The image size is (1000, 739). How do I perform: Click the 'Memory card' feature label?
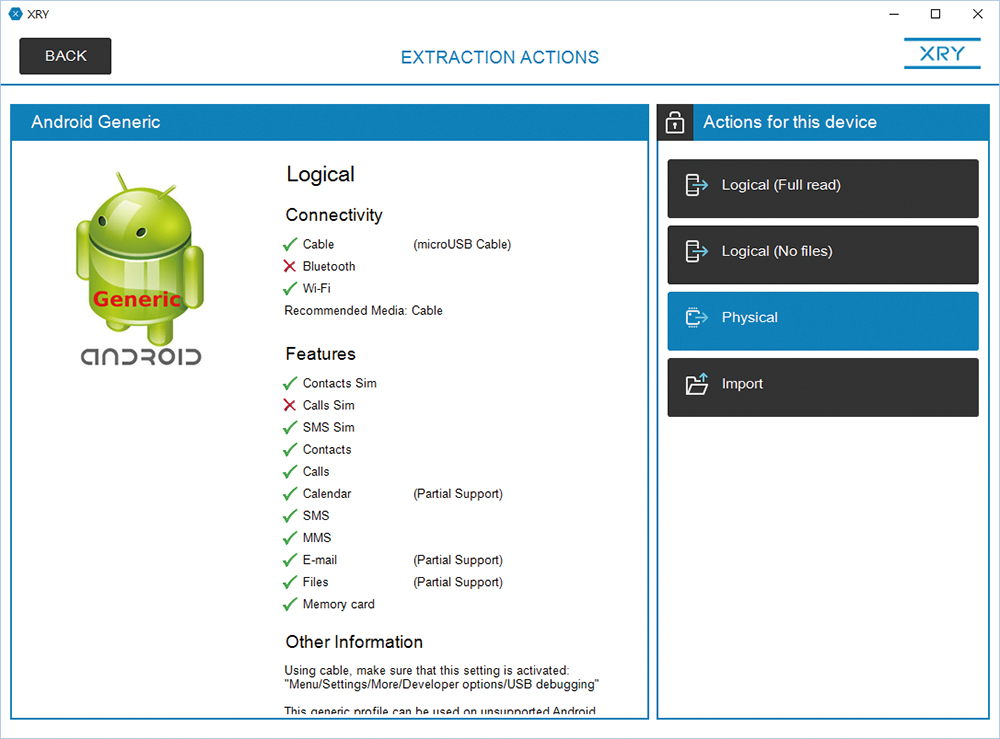tap(339, 604)
